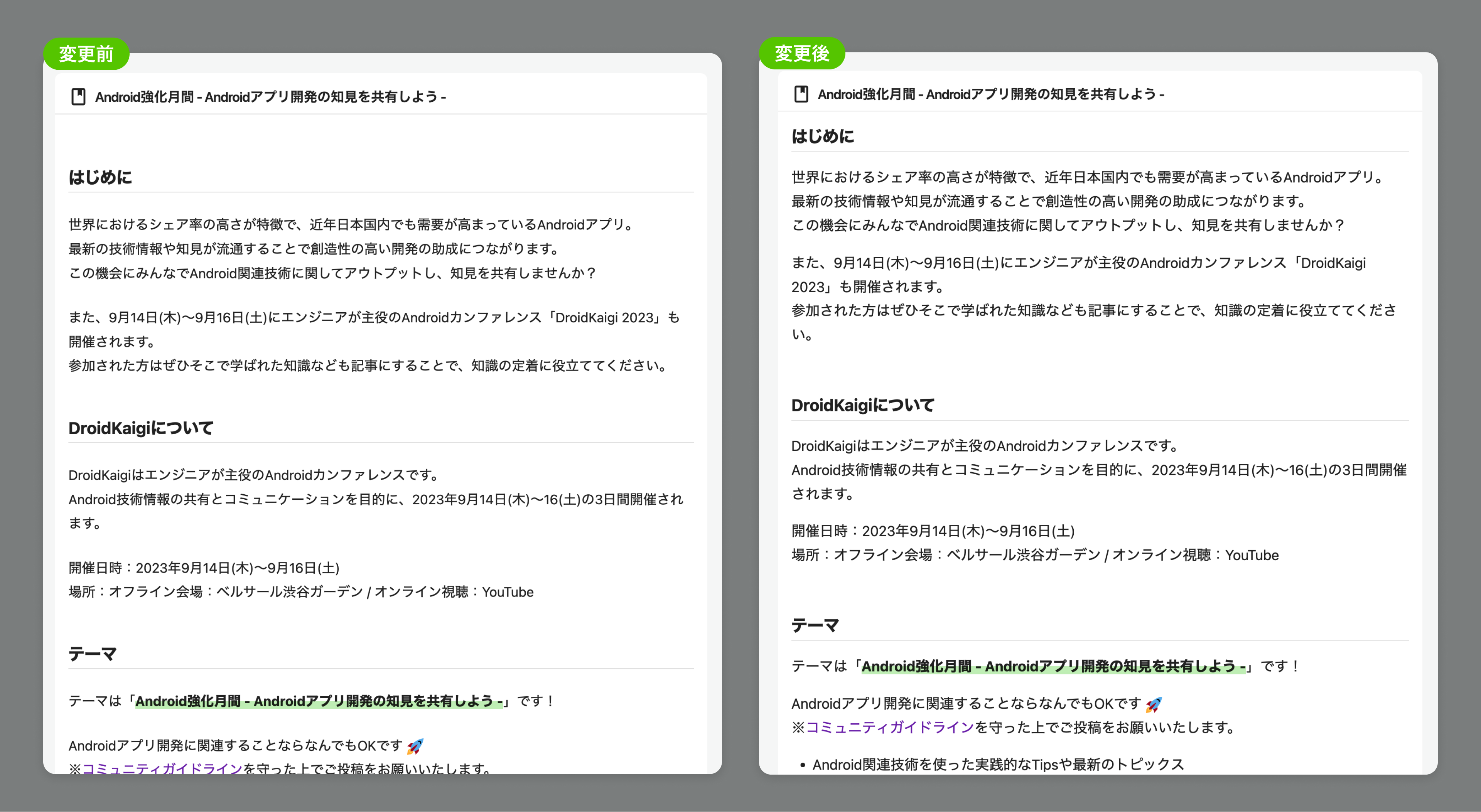Click the left panel's Android強化月間 title text
The height and width of the screenshot is (812, 1481).
click(270, 96)
